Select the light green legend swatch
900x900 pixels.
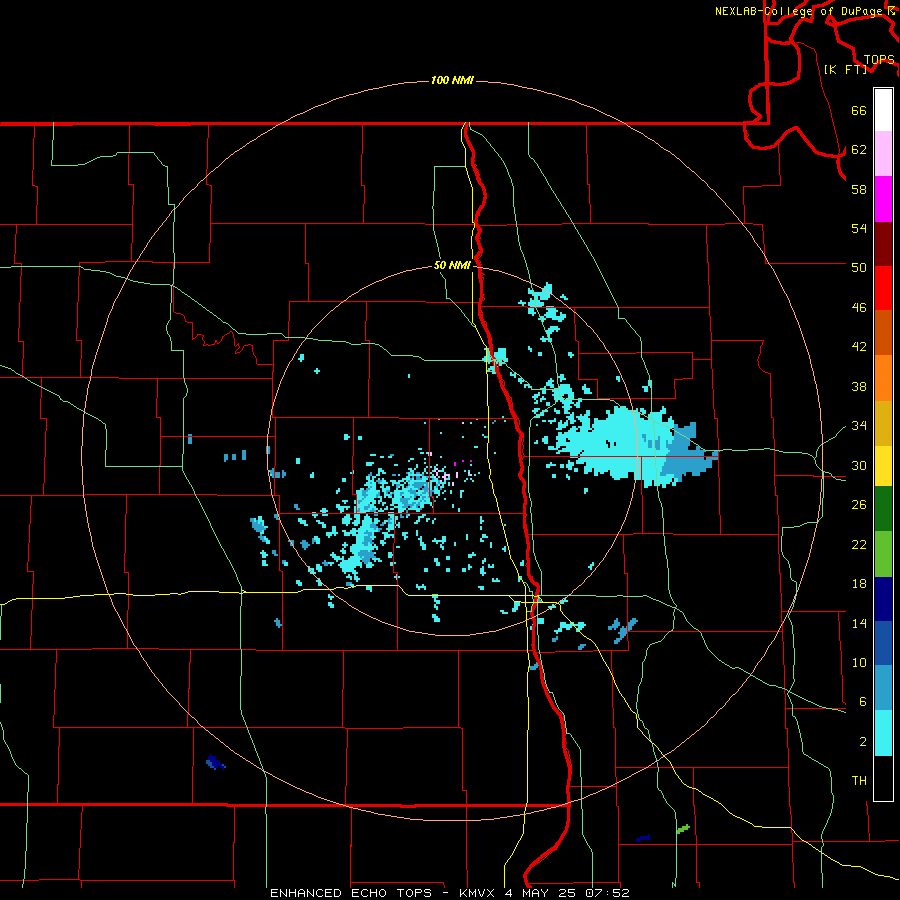point(883,554)
